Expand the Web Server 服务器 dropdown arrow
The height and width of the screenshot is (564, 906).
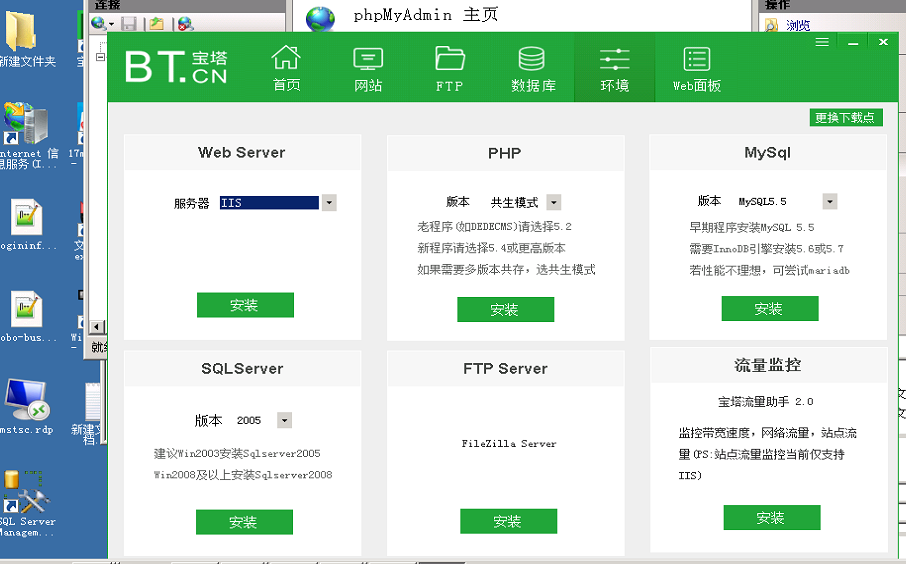tap(329, 203)
